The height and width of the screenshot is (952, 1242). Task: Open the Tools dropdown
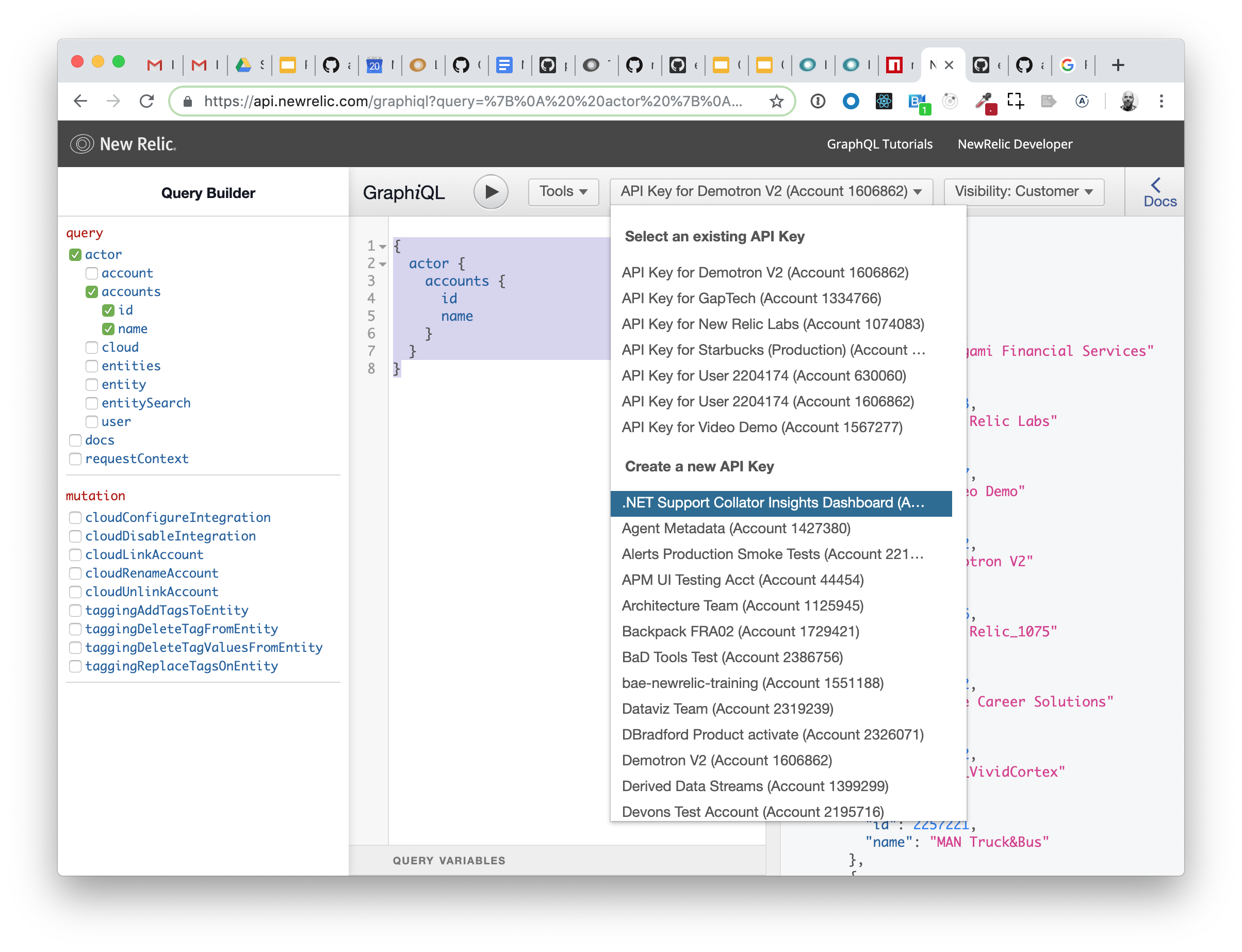point(563,191)
